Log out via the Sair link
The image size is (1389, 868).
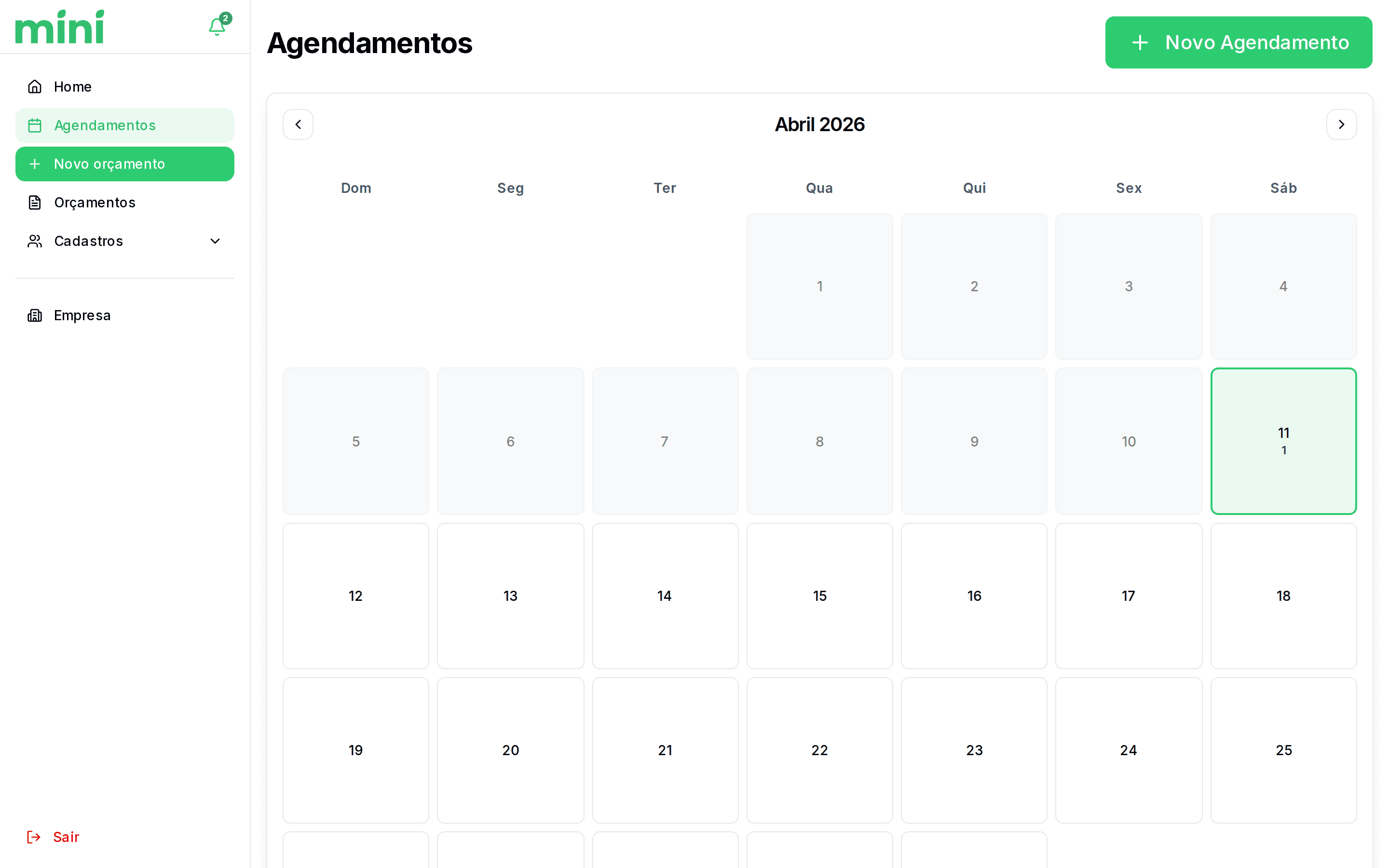coord(66,837)
